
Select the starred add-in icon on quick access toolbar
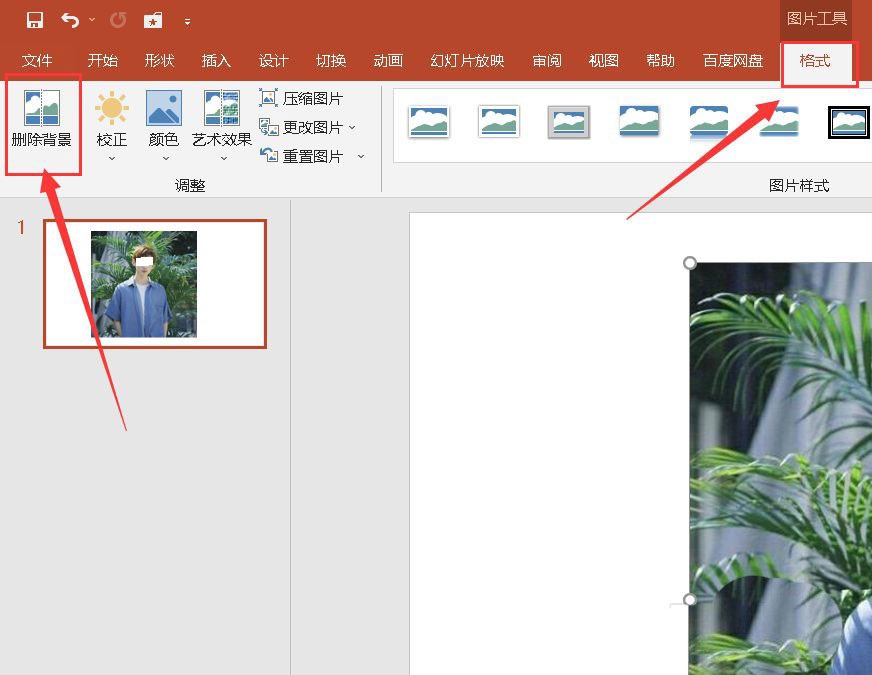point(153,18)
